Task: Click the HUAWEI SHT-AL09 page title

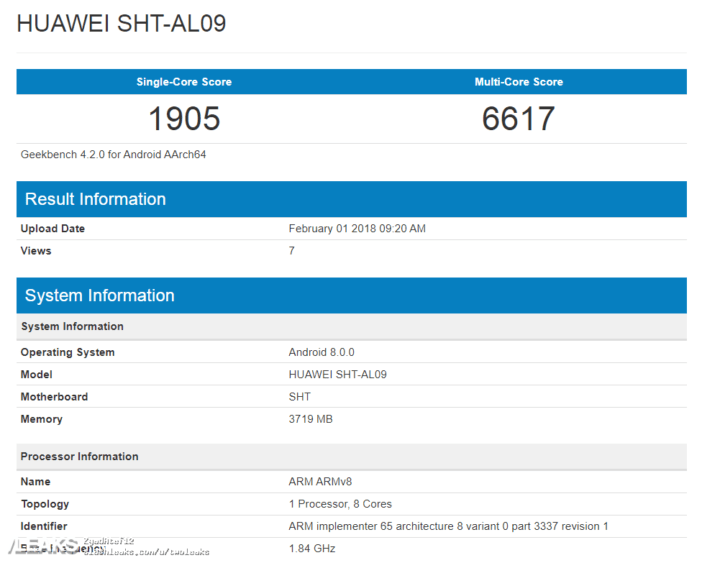Action: coord(121,23)
